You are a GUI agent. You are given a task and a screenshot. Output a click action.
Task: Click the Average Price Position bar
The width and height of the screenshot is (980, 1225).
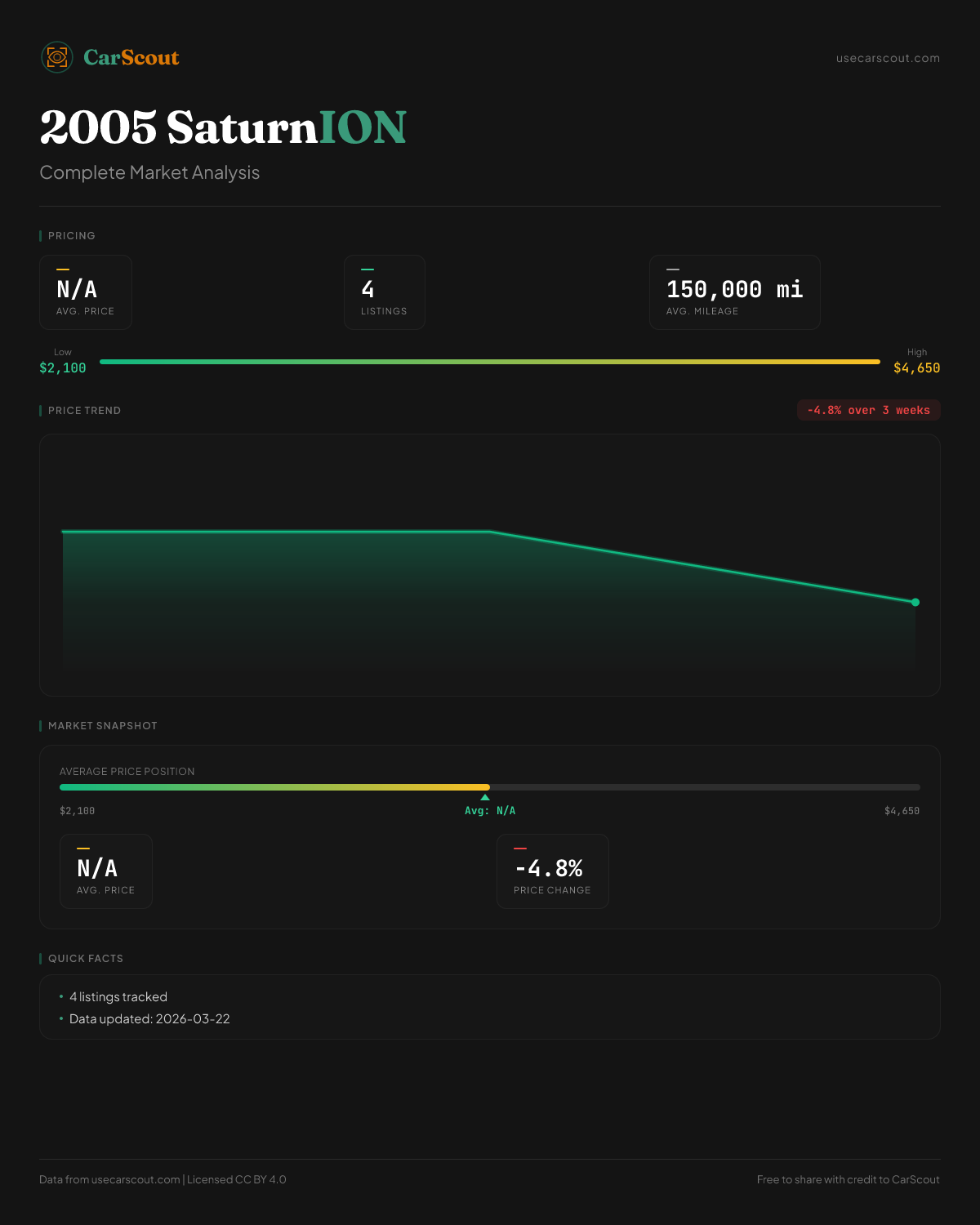click(x=490, y=787)
